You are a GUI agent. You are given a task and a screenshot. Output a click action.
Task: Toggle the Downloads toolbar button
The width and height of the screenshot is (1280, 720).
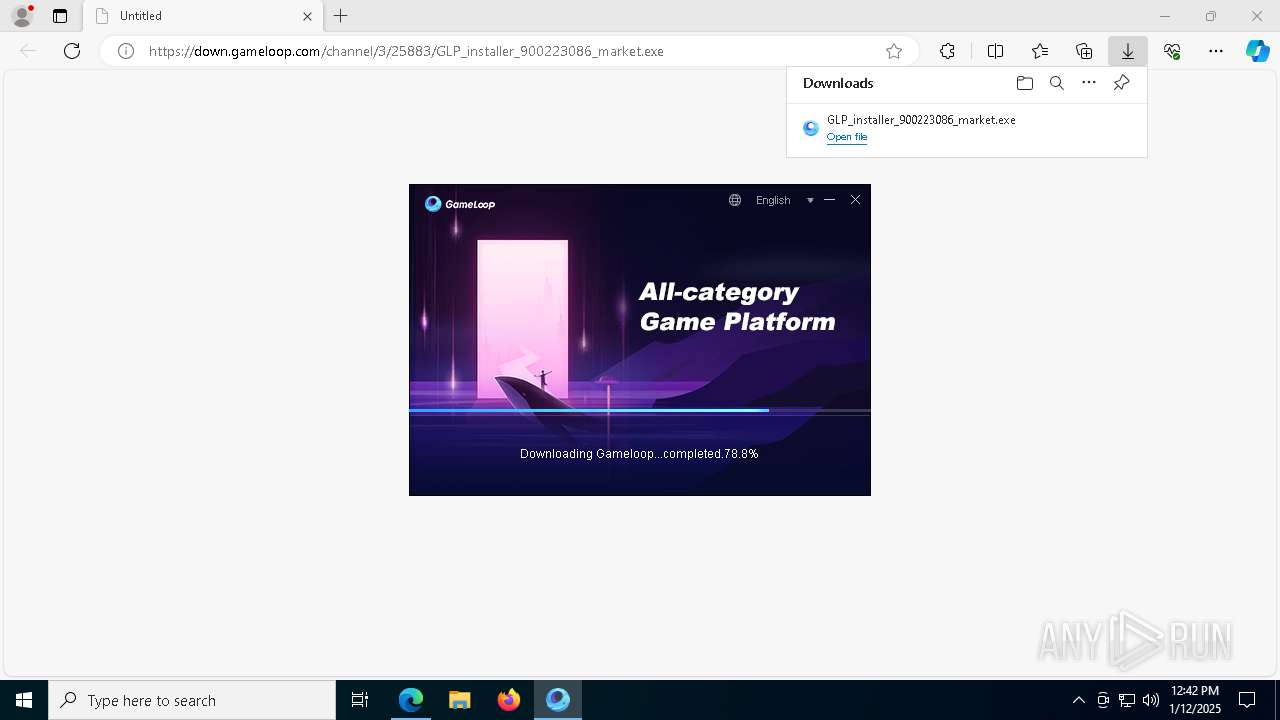1128,51
